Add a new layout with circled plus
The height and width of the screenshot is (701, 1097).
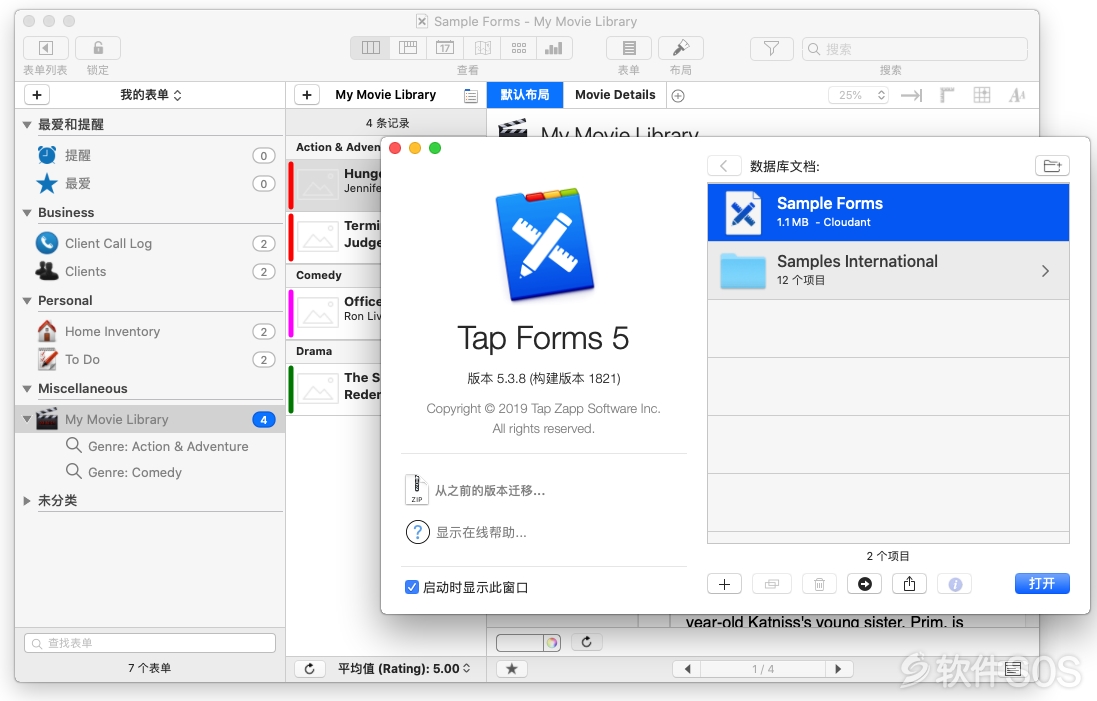[678, 96]
